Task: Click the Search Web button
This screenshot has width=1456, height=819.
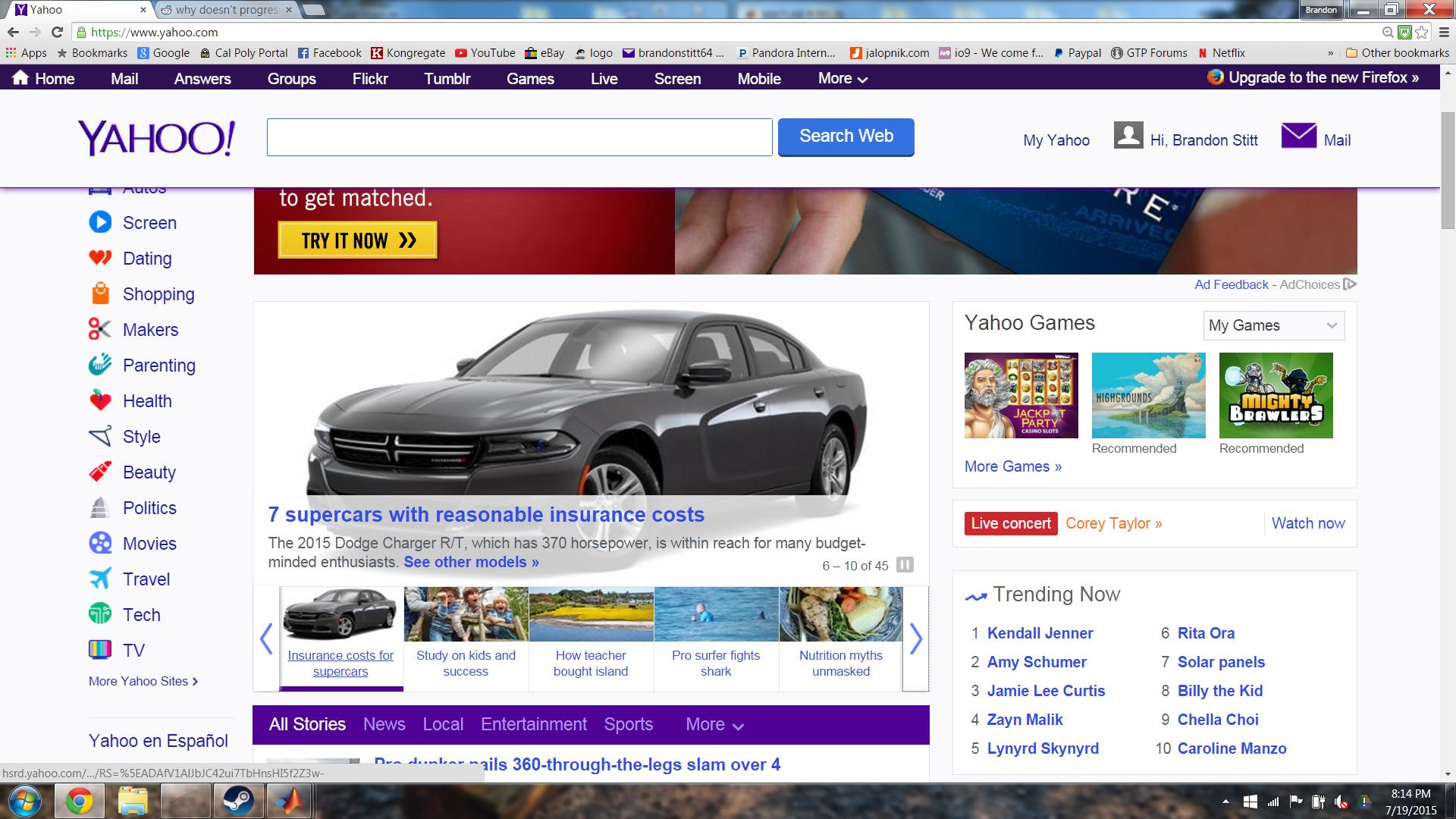Action: [x=846, y=136]
